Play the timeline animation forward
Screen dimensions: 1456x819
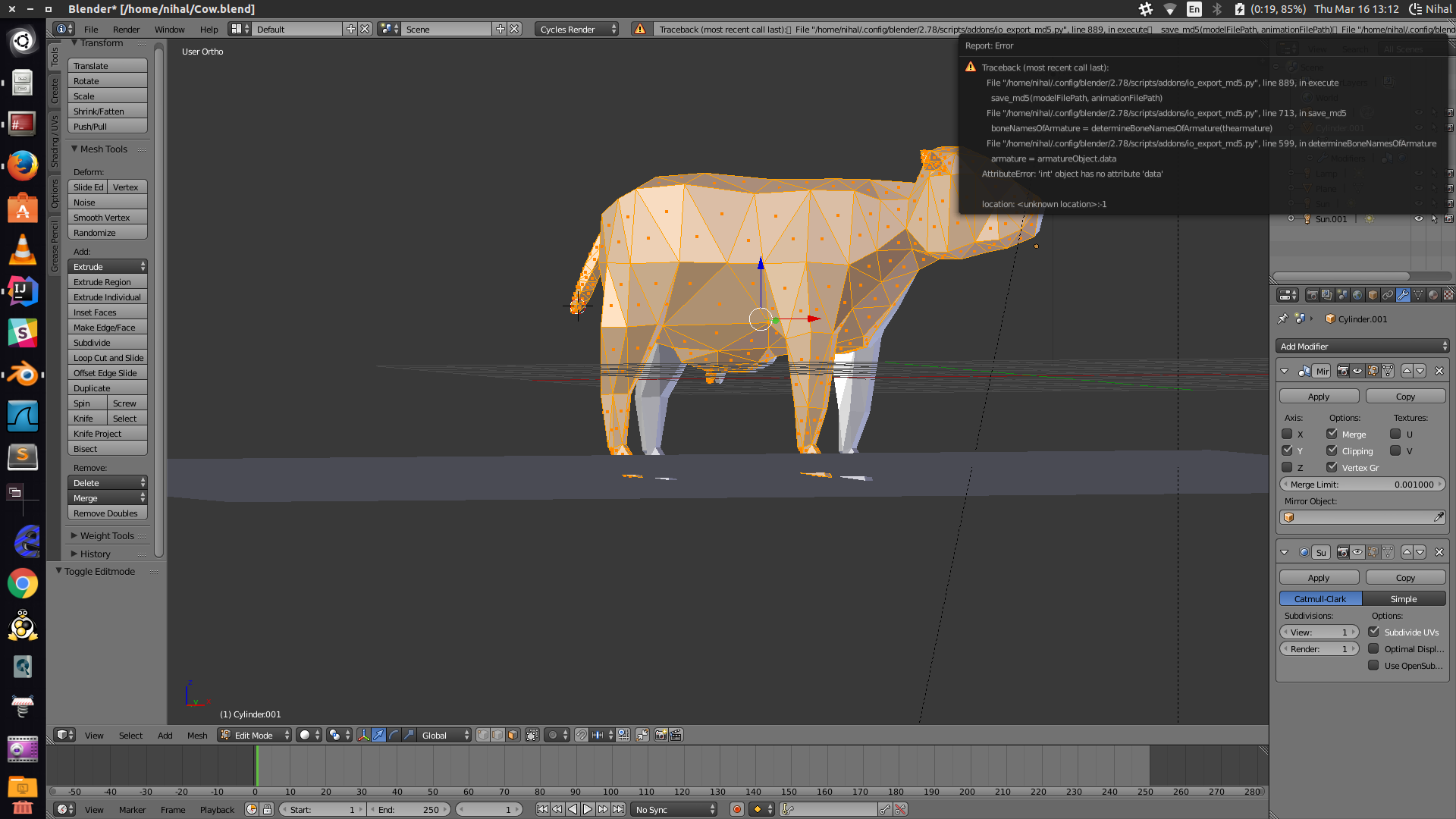588,809
